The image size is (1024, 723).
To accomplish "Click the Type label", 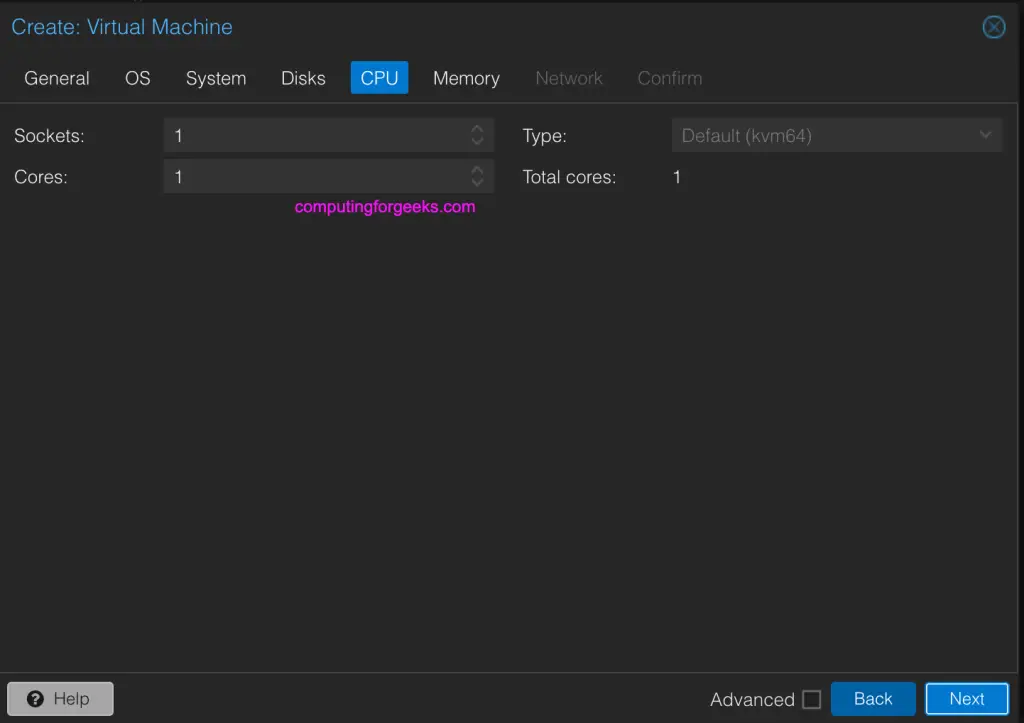I will [544, 136].
